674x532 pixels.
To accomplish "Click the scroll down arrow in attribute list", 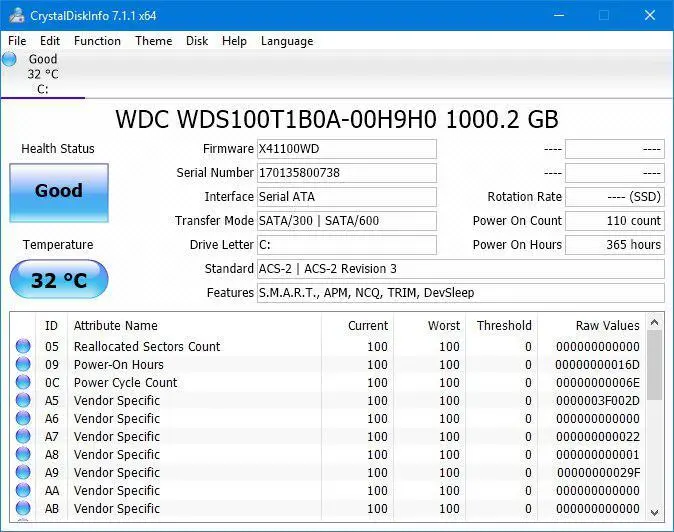I will (655, 513).
